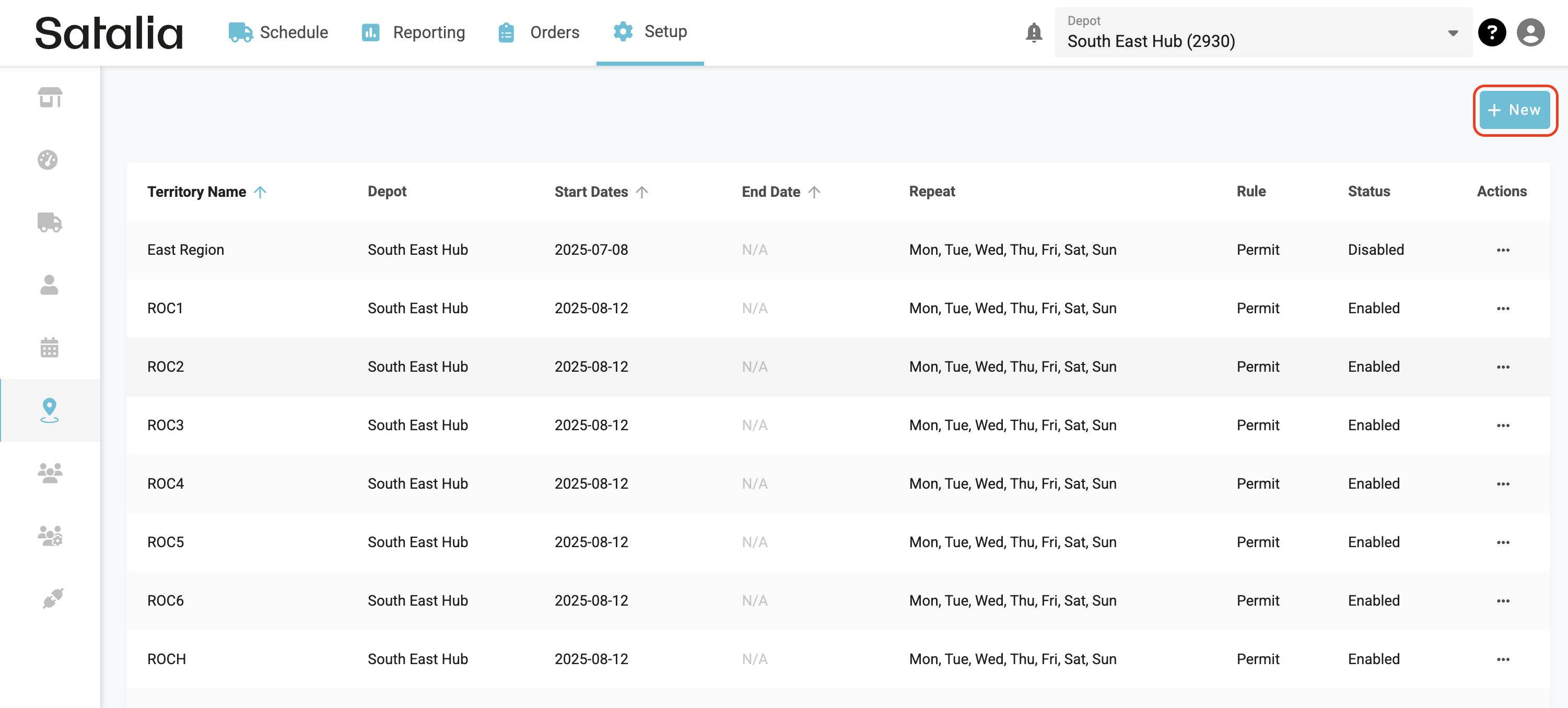Select the ROC5 territory name
This screenshot has height=708, width=1568.
(165, 542)
